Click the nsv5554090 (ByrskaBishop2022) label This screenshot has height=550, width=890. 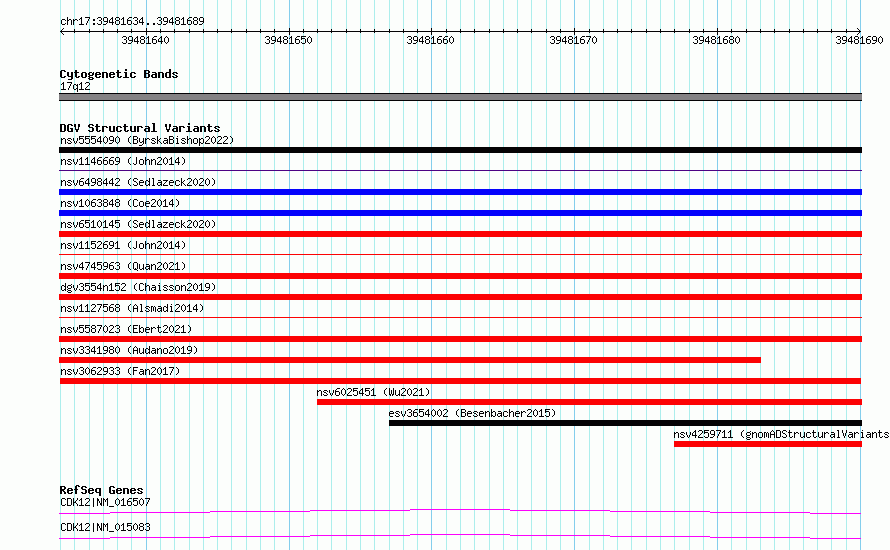tap(147, 140)
